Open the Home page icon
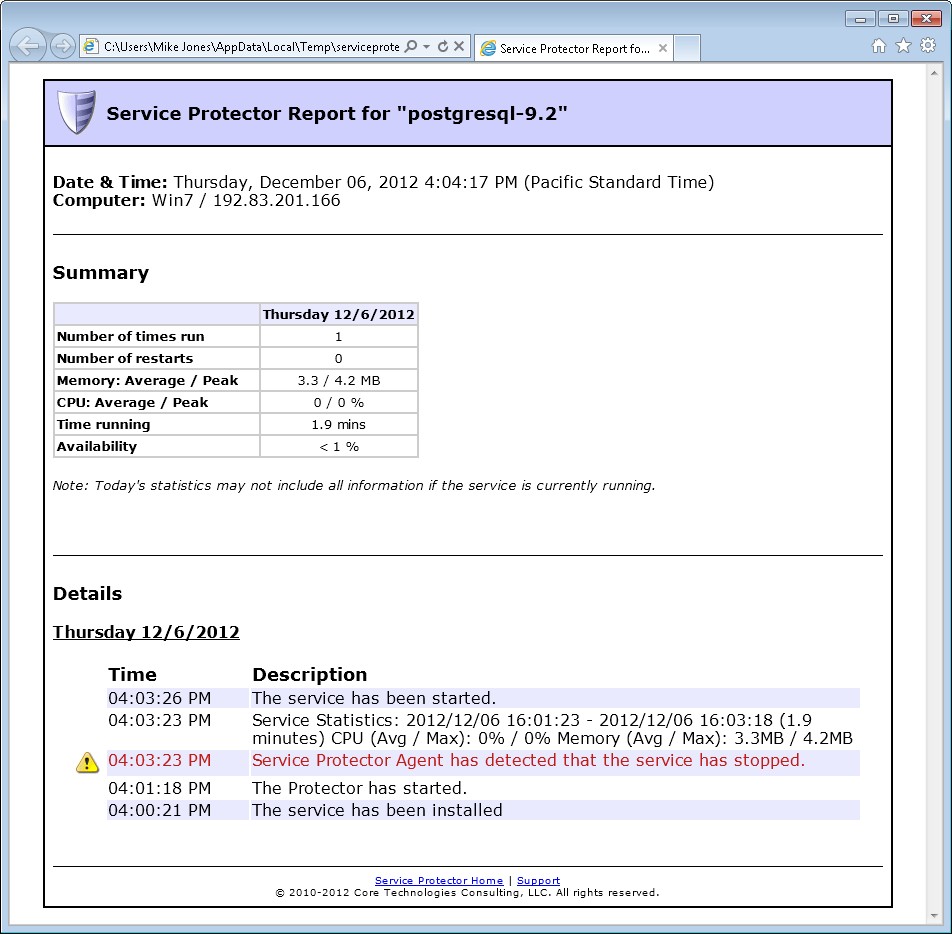The height and width of the screenshot is (934, 952). click(x=879, y=46)
